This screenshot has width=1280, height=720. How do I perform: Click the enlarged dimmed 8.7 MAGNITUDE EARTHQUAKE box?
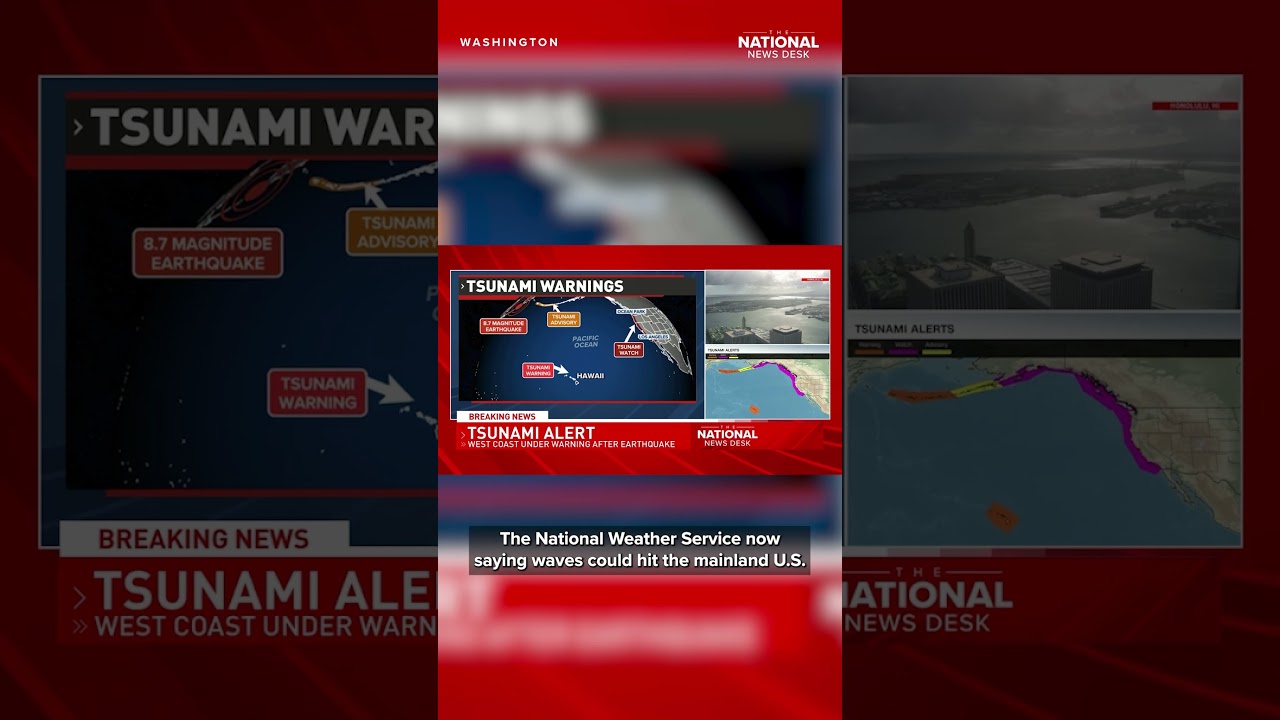(x=208, y=254)
